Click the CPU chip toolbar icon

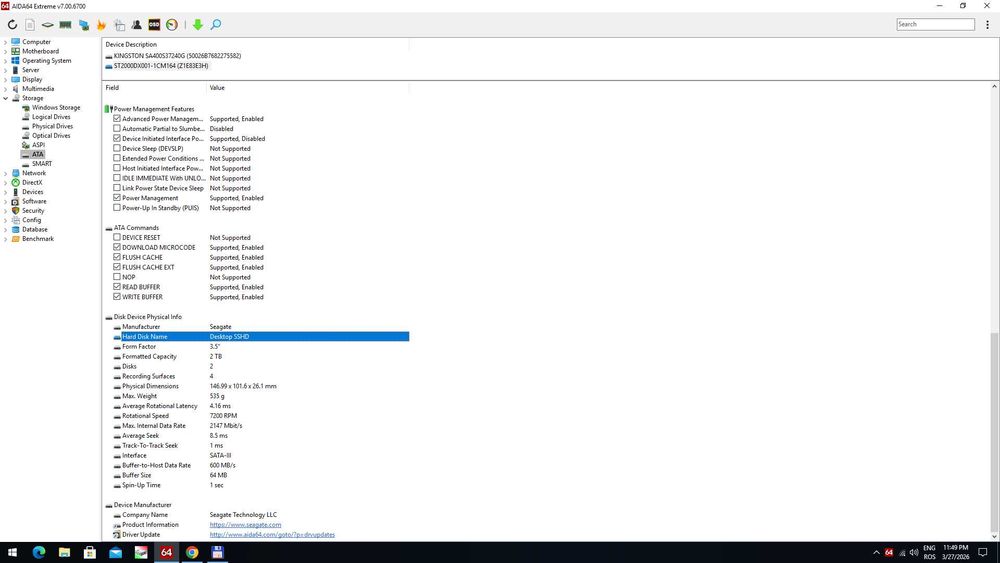(x=48, y=25)
